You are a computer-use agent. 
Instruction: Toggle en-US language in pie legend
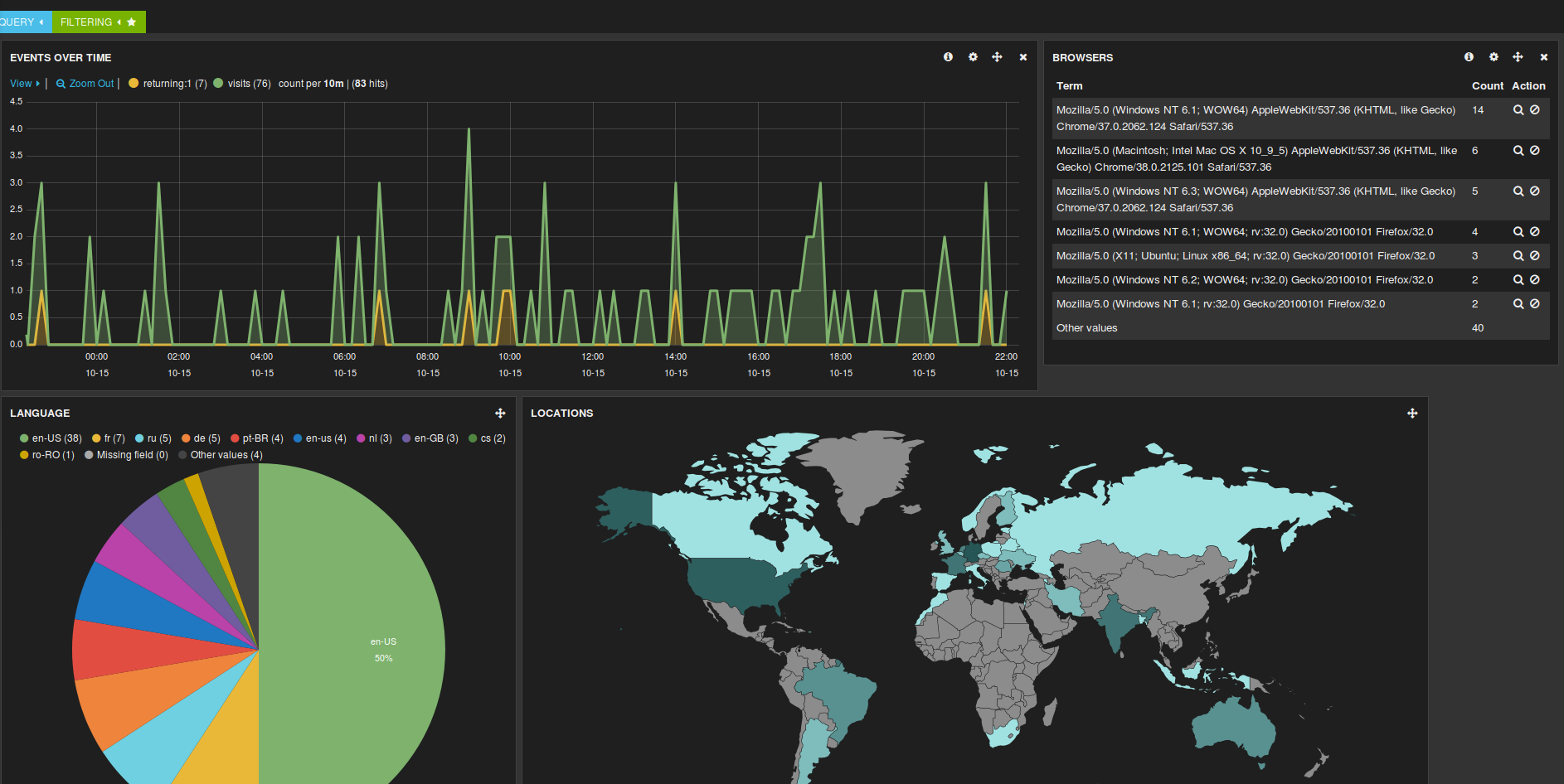(51, 438)
